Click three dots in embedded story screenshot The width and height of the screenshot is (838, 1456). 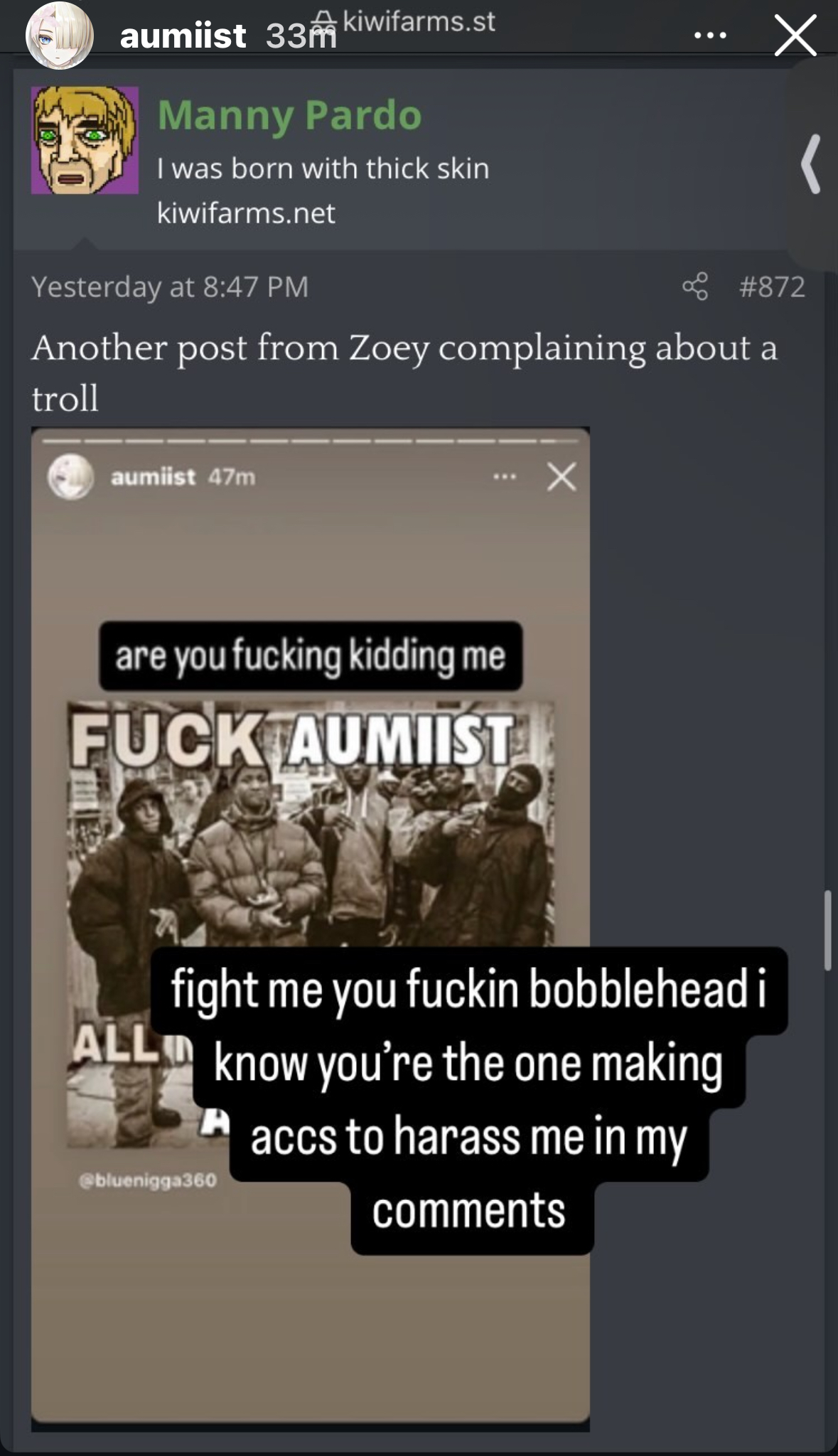505,477
